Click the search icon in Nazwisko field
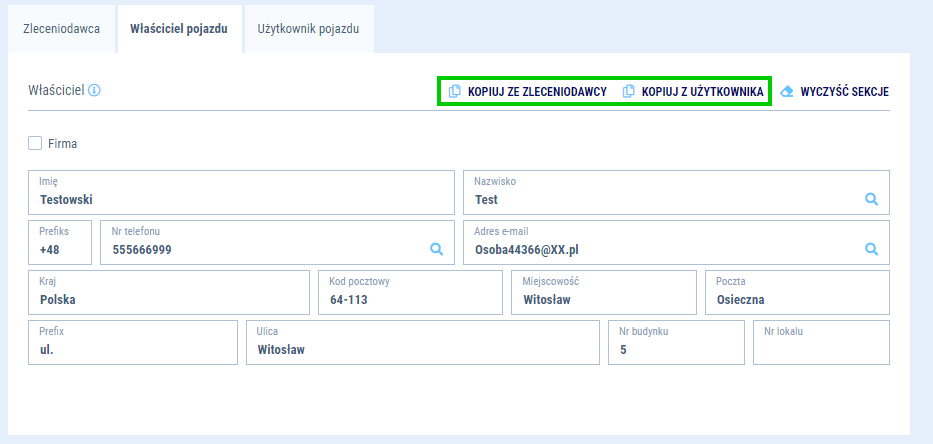The width and height of the screenshot is (933, 444). pos(871,199)
